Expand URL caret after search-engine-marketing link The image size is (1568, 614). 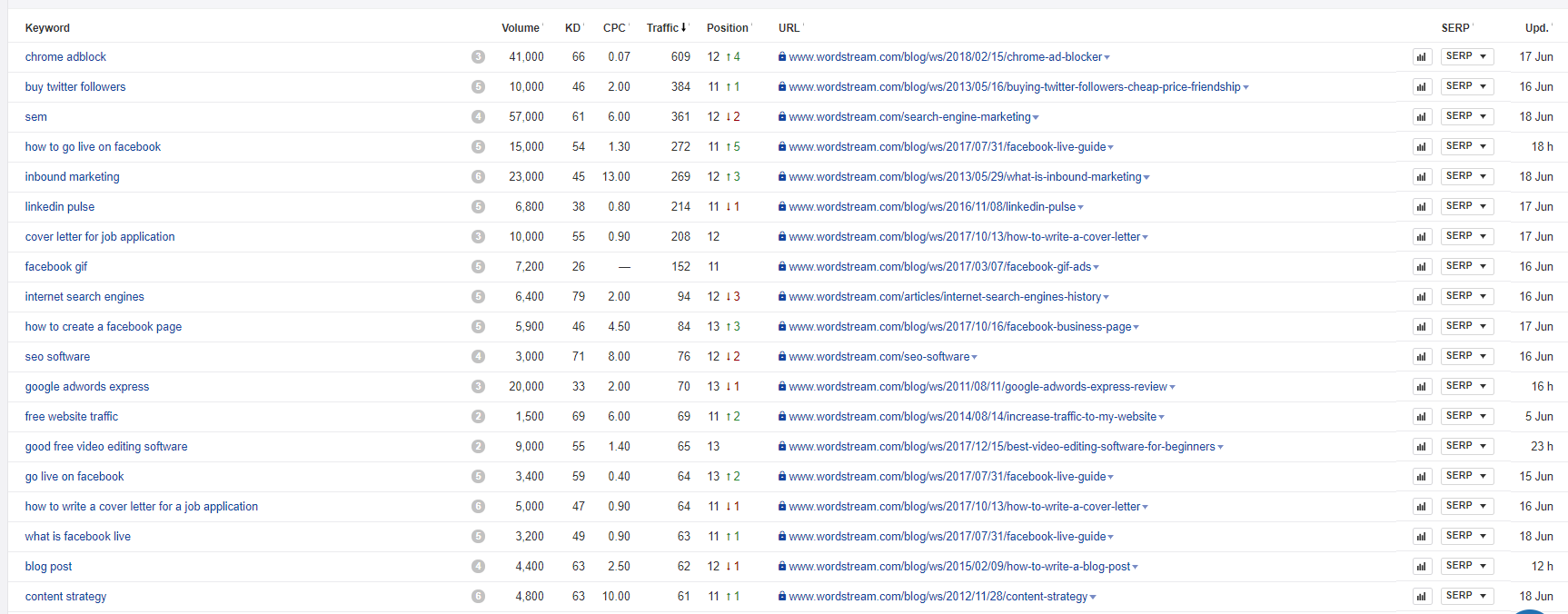point(1036,117)
